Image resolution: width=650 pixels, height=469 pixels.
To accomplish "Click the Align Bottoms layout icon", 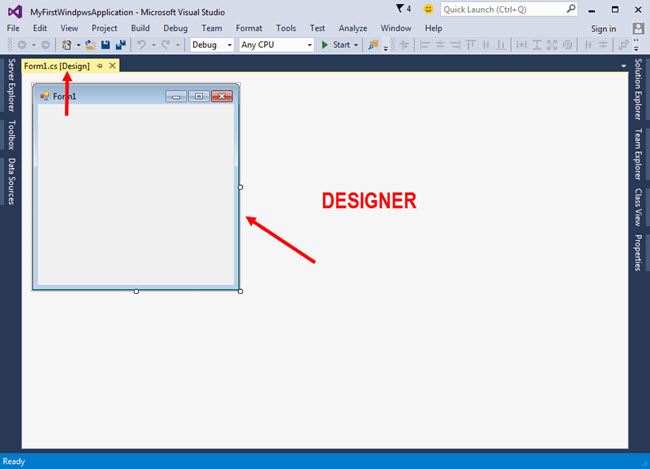I will pos(501,45).
